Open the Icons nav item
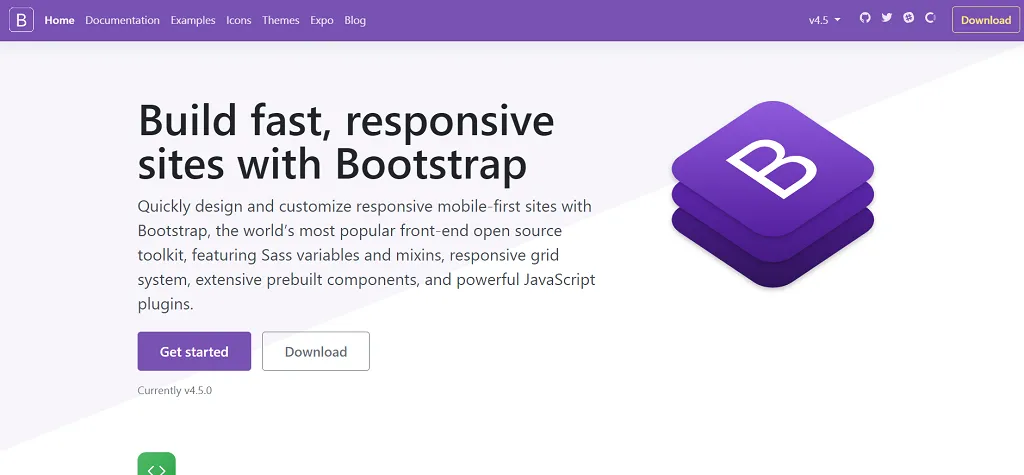This screenshot has height=475, width=1024. 238,20
